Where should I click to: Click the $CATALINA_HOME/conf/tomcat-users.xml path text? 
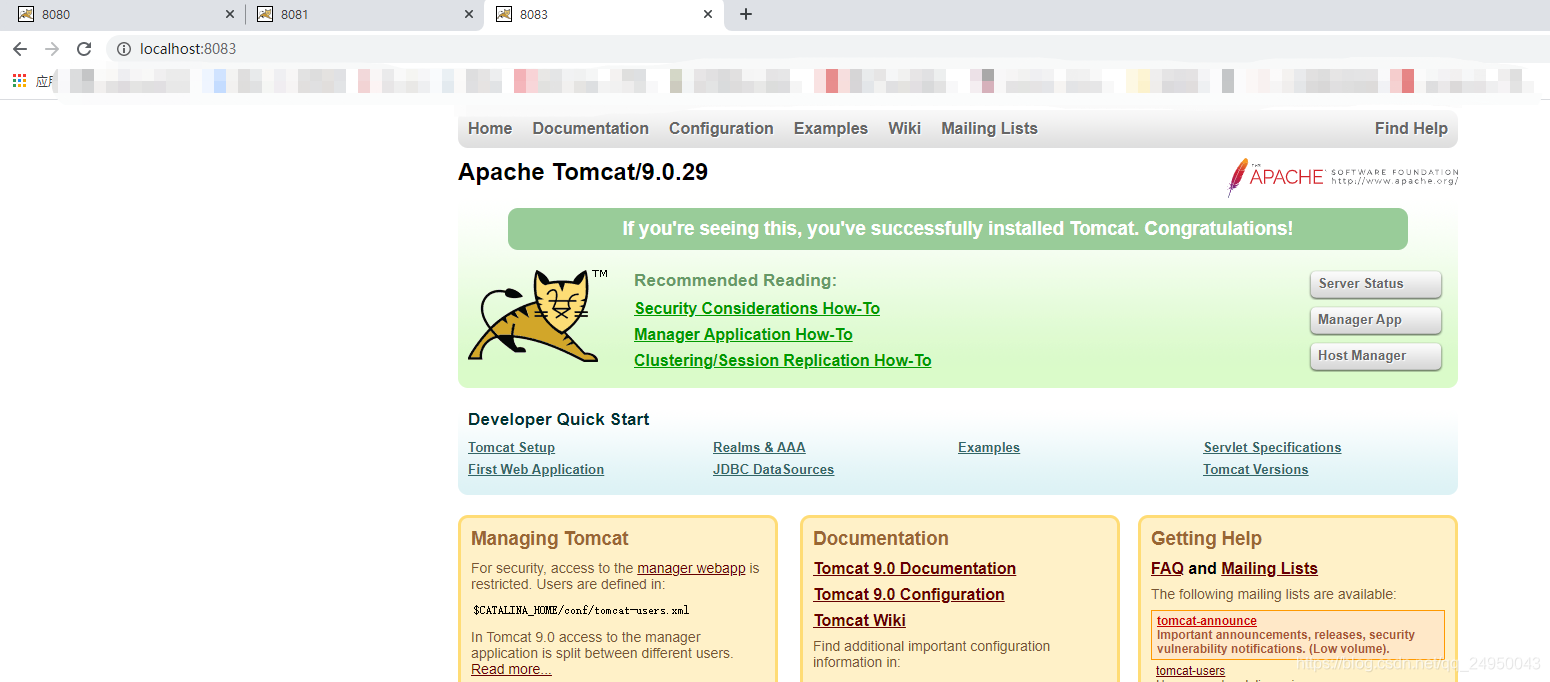tap(581, 609)
